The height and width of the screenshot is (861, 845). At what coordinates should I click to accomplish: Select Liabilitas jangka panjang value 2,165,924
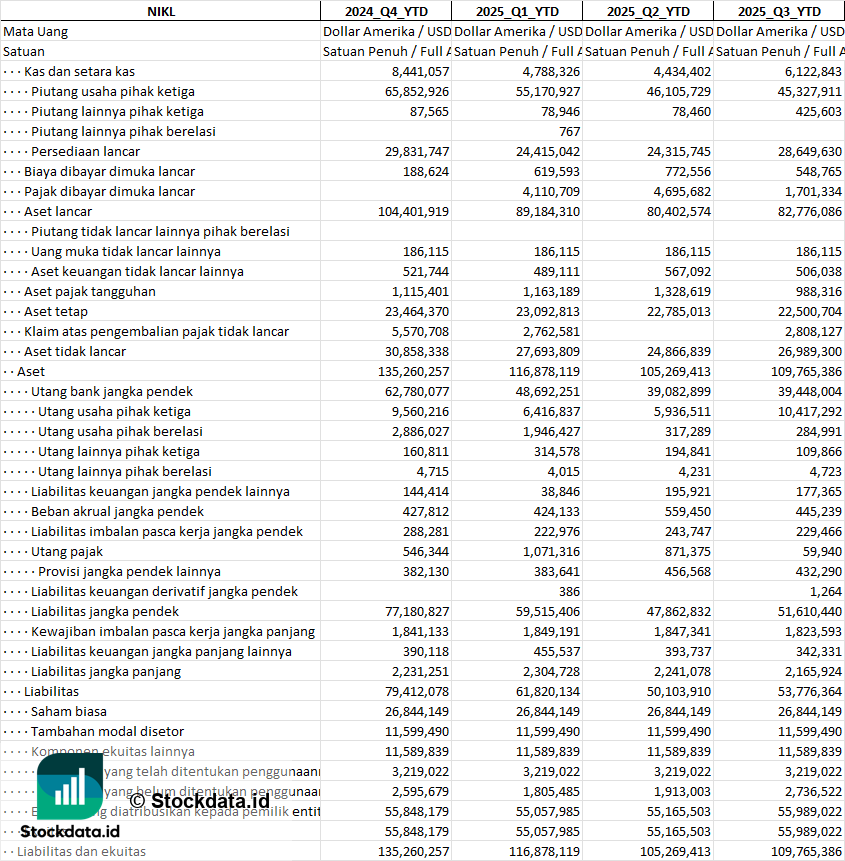[813, 672]
